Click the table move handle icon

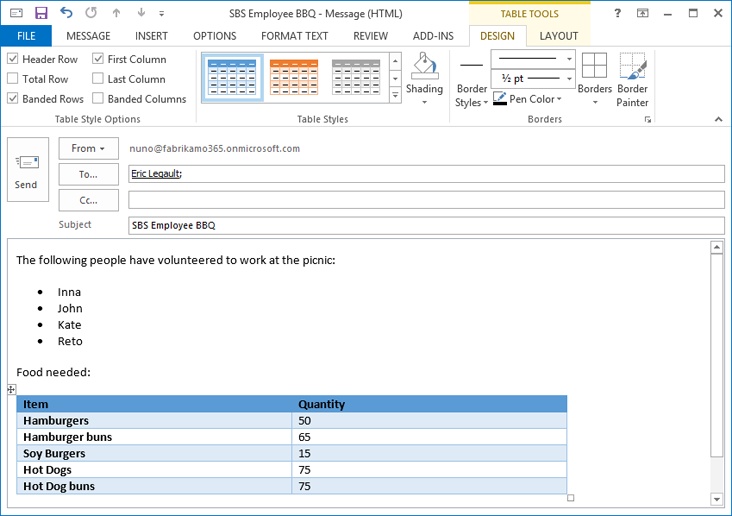click(11, 389)
